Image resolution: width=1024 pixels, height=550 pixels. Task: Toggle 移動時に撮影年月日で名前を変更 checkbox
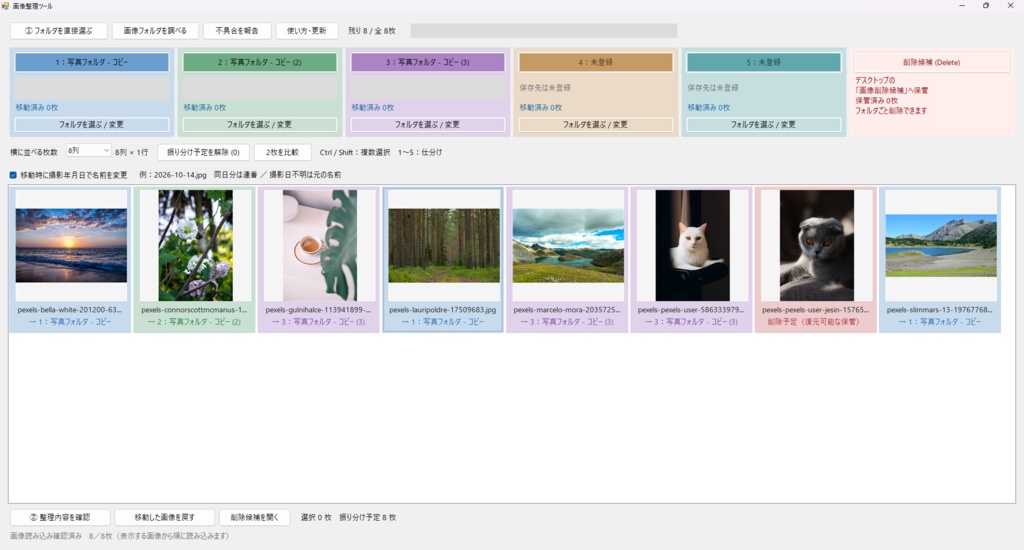tap(13, 175)
